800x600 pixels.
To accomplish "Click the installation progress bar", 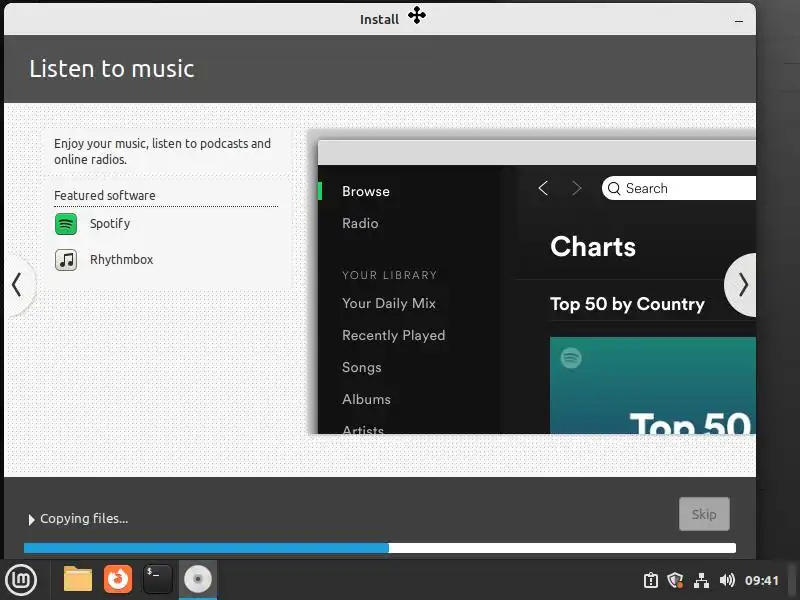I will click(380, 548).
